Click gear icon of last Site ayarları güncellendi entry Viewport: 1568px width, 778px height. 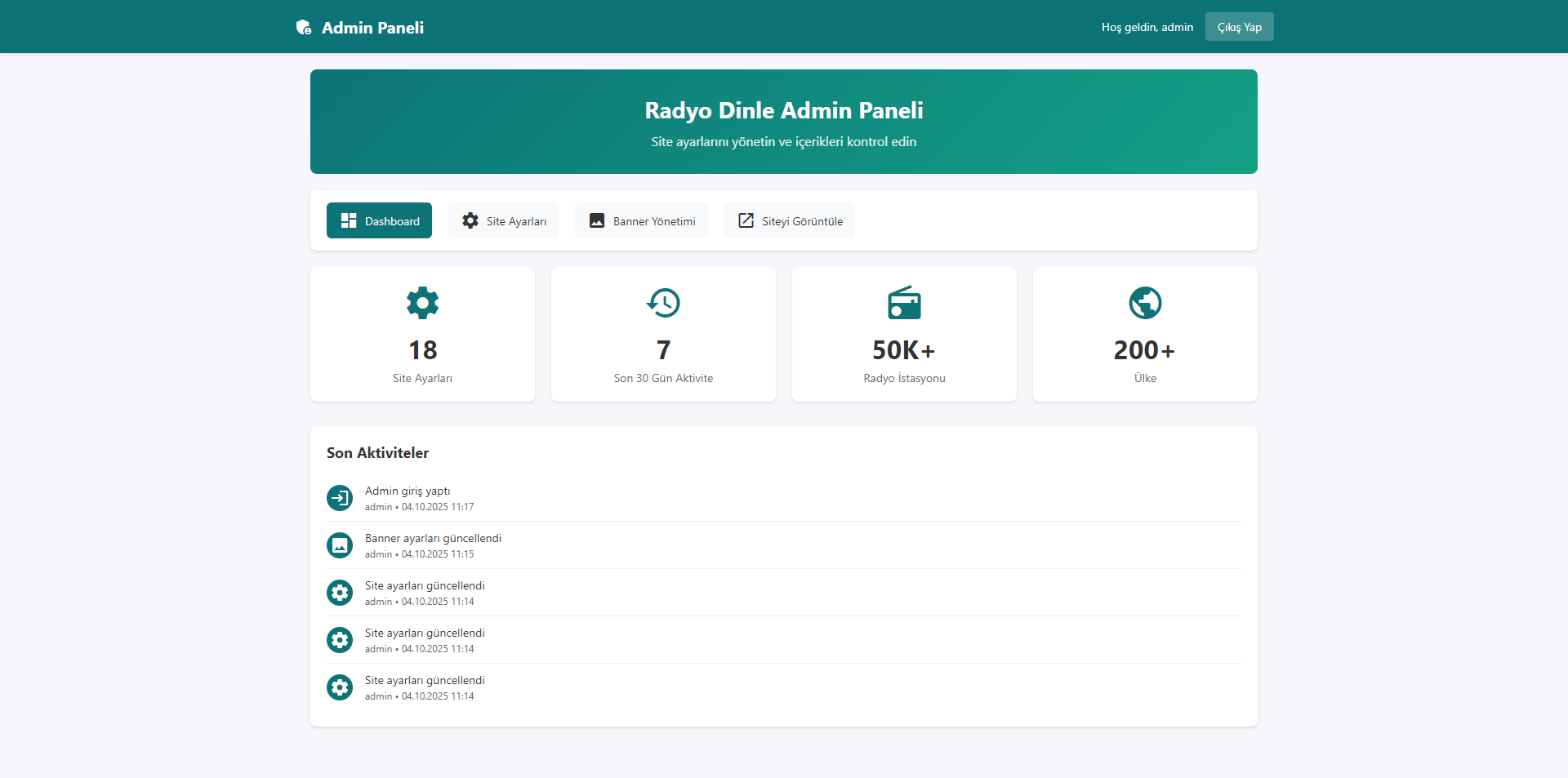pos(340,687)
